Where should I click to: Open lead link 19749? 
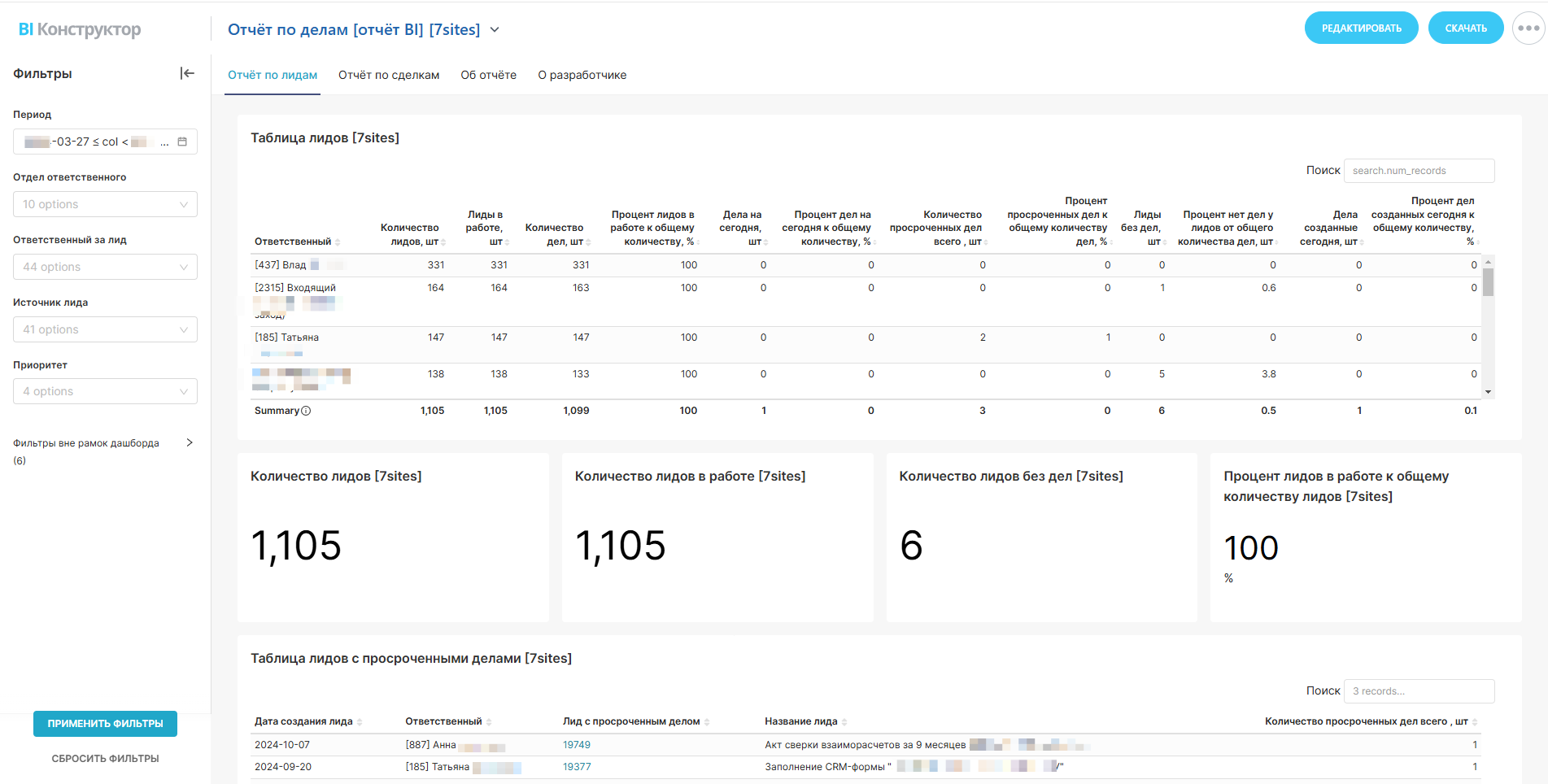[576, 745]
